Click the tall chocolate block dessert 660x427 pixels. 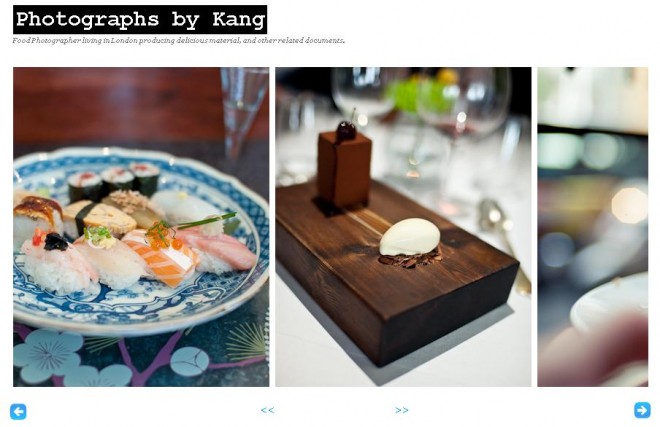344,168
